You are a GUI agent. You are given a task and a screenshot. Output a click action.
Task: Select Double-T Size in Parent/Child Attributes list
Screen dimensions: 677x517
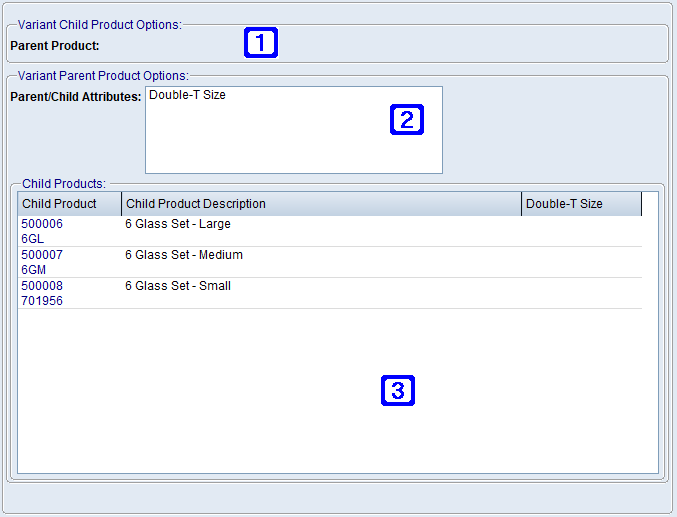coord(187,96)
